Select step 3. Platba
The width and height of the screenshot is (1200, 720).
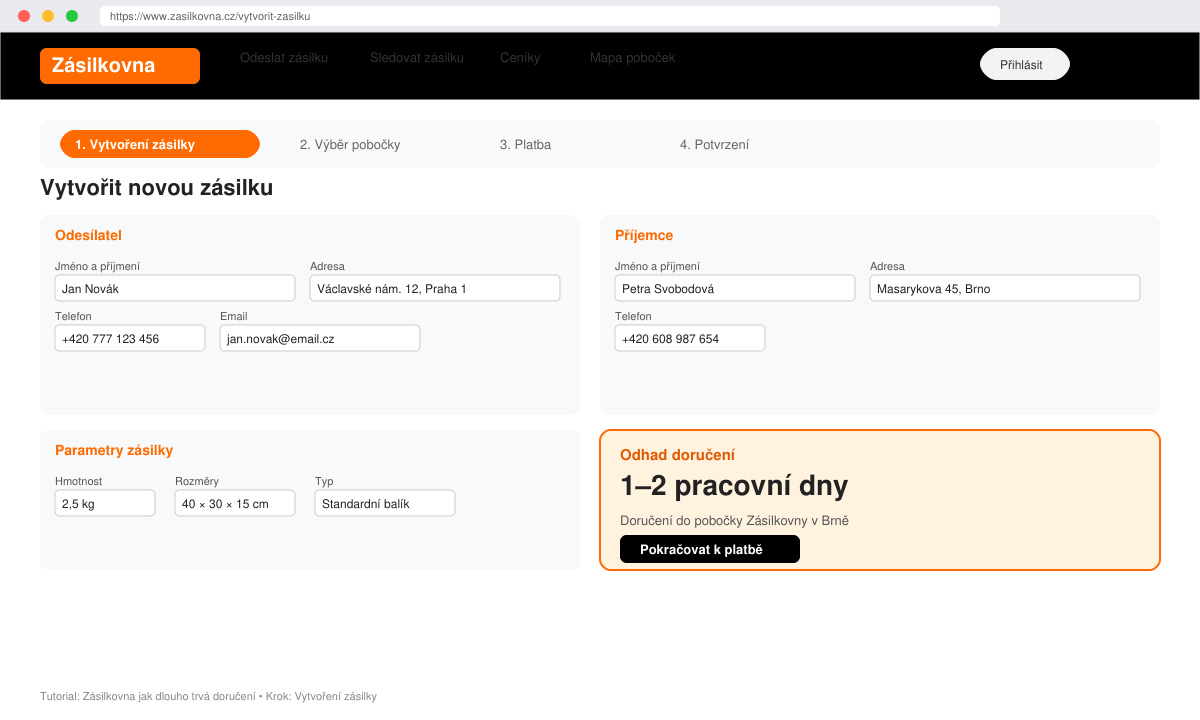coord(525,145)
